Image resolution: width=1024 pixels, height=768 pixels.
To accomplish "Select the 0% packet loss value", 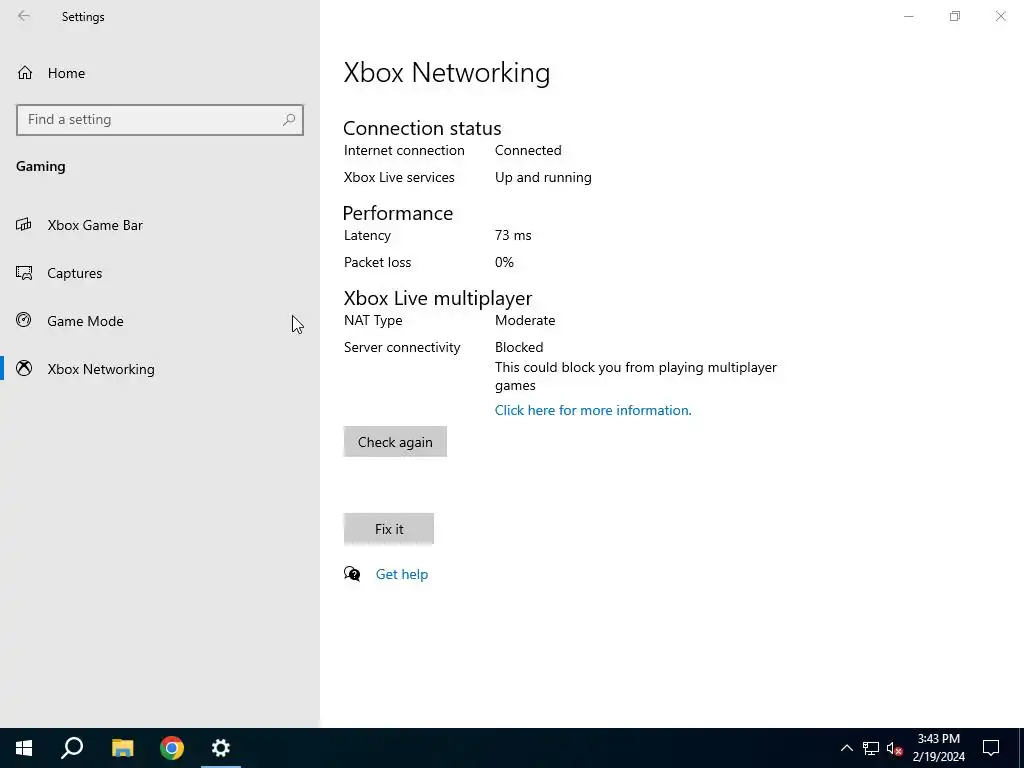I will (x=504, y=263).
